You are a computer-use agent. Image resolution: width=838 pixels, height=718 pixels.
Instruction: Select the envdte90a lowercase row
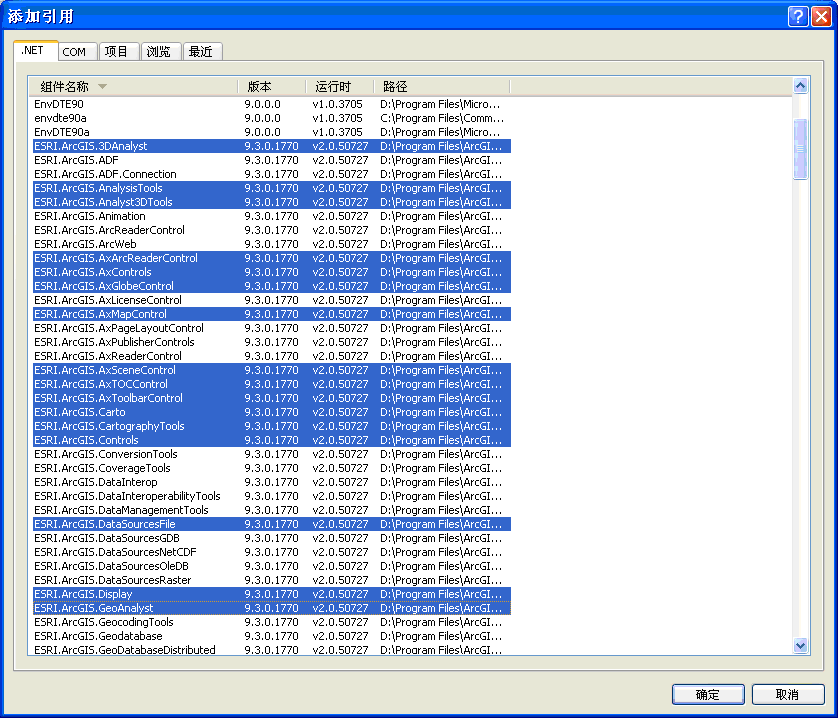271,118
